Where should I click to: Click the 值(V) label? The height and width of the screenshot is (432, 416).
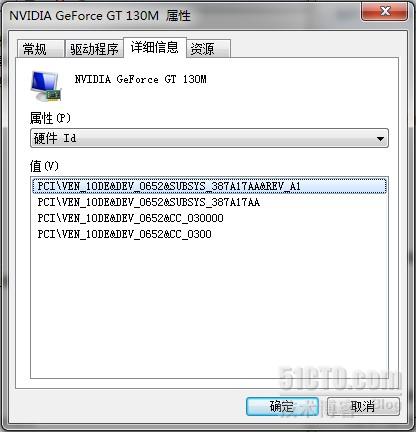tap(44, 166)
